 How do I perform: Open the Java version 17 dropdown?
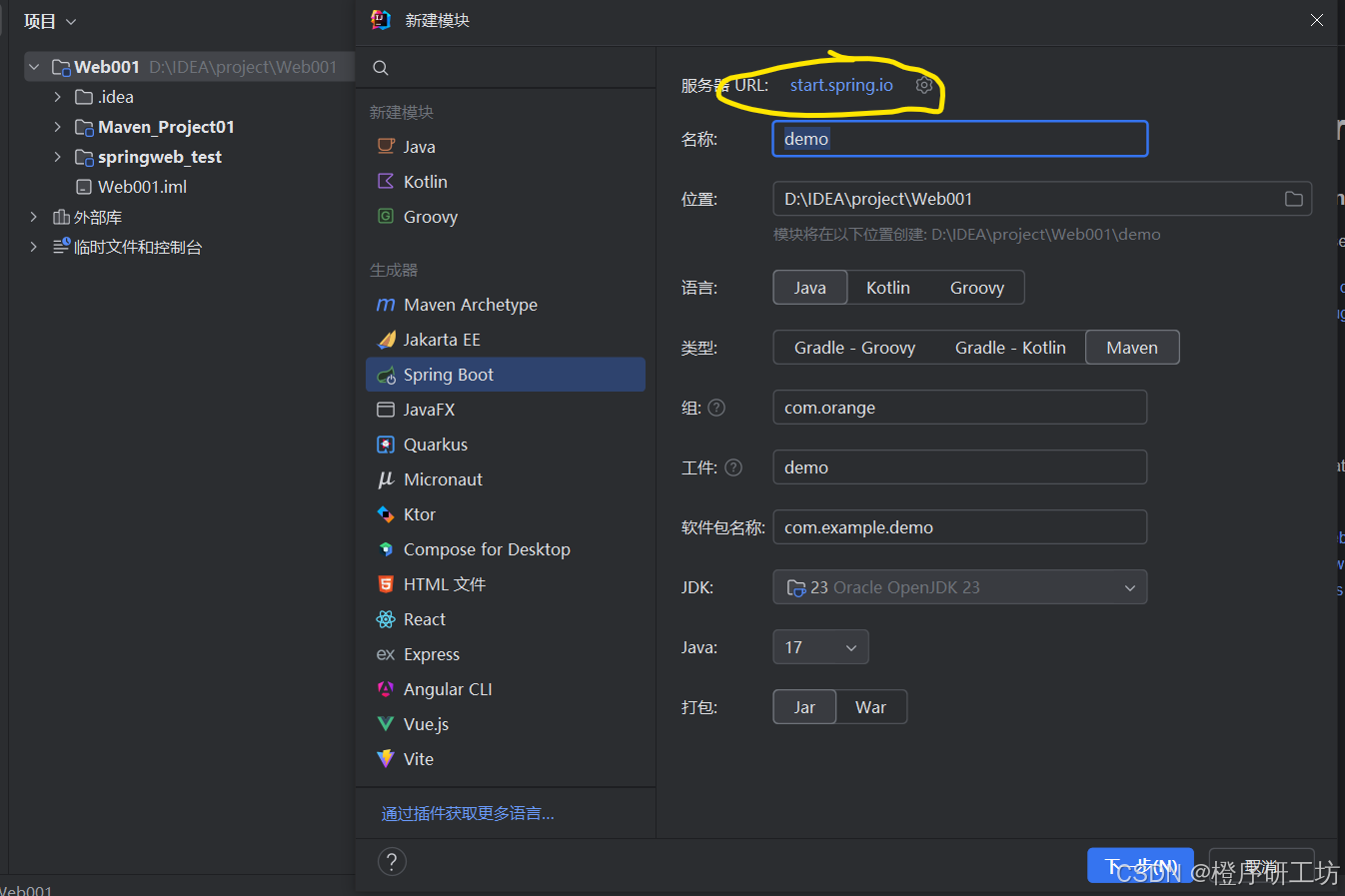(820, 647)
